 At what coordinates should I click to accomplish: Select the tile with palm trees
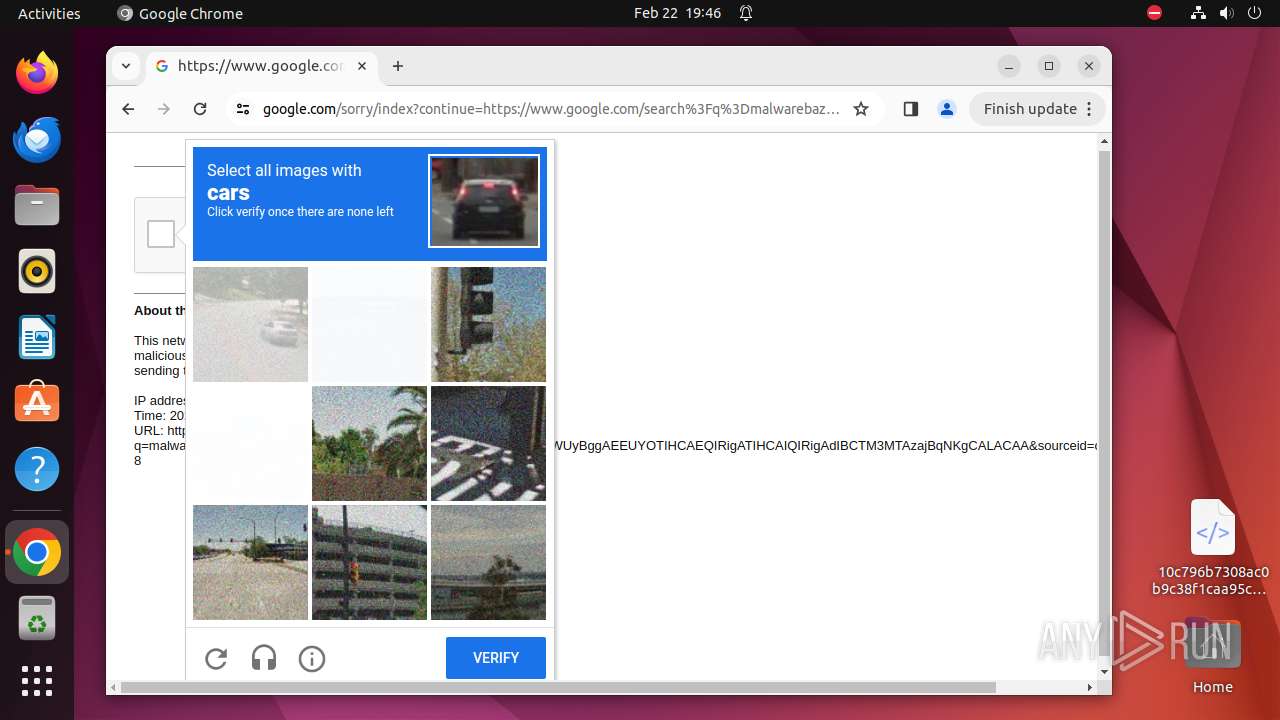(x=369, y=443)
